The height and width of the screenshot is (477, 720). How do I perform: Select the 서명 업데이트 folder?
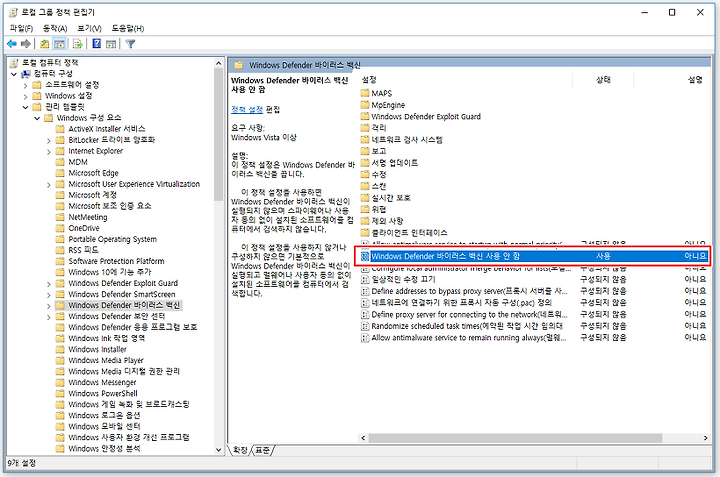tap(389, 163)
